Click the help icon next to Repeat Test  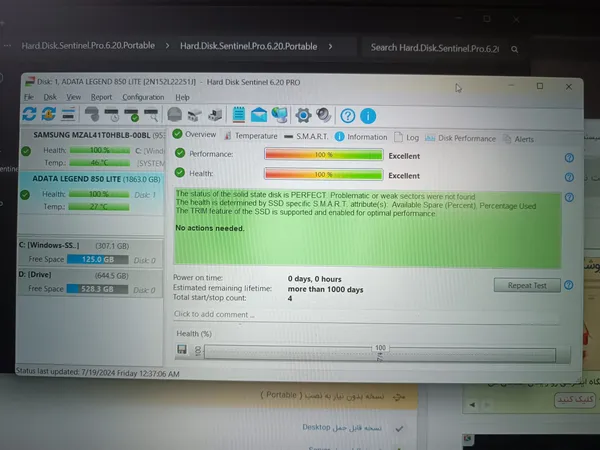(x=569, y=285)
